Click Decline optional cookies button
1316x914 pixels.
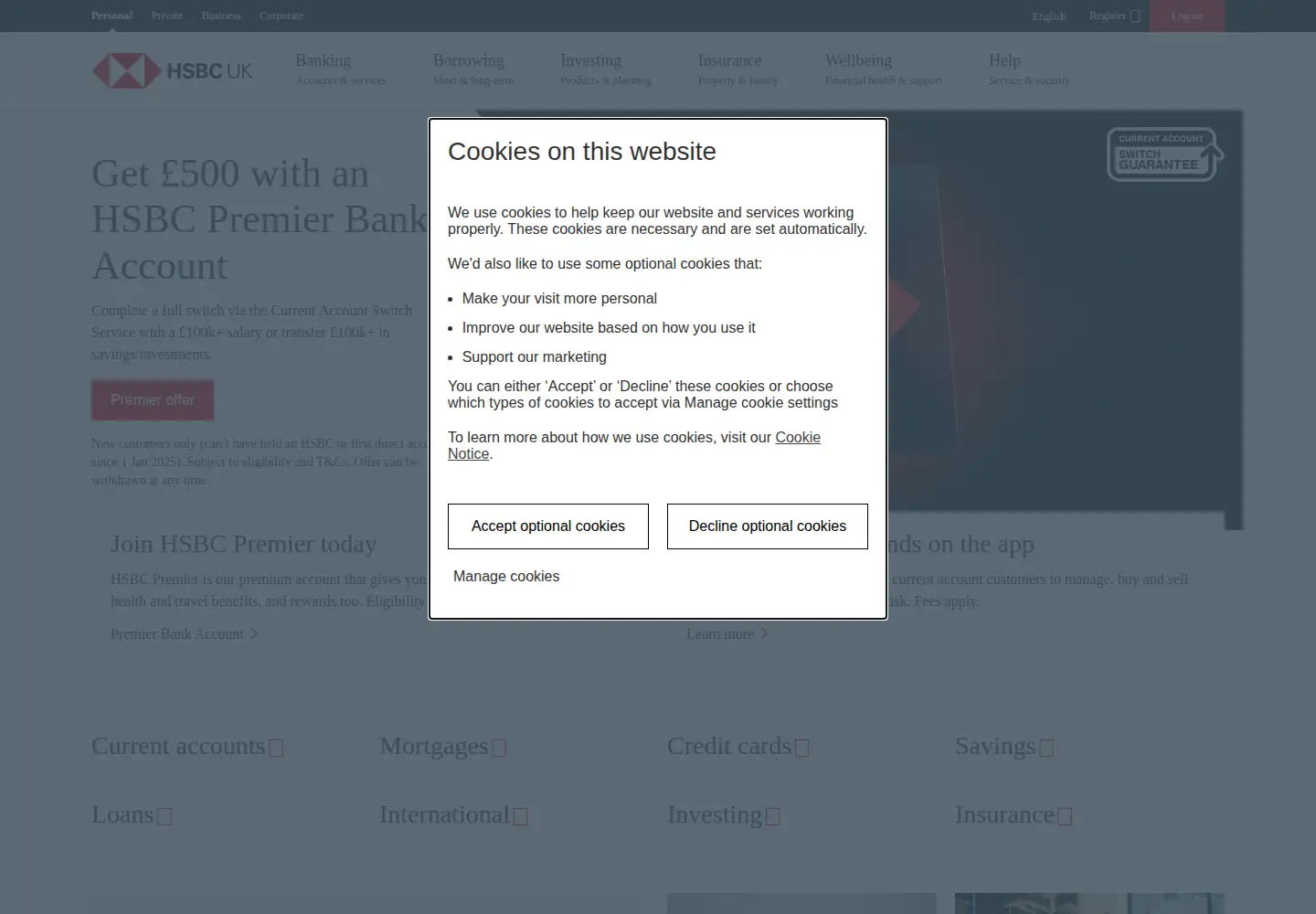[x=768, y=526]
